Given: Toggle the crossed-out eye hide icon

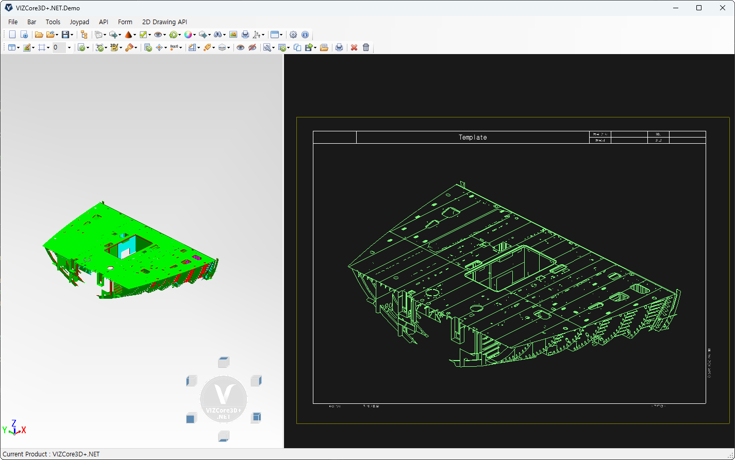Looking at the screenshot, I should (x=252, y=47).
